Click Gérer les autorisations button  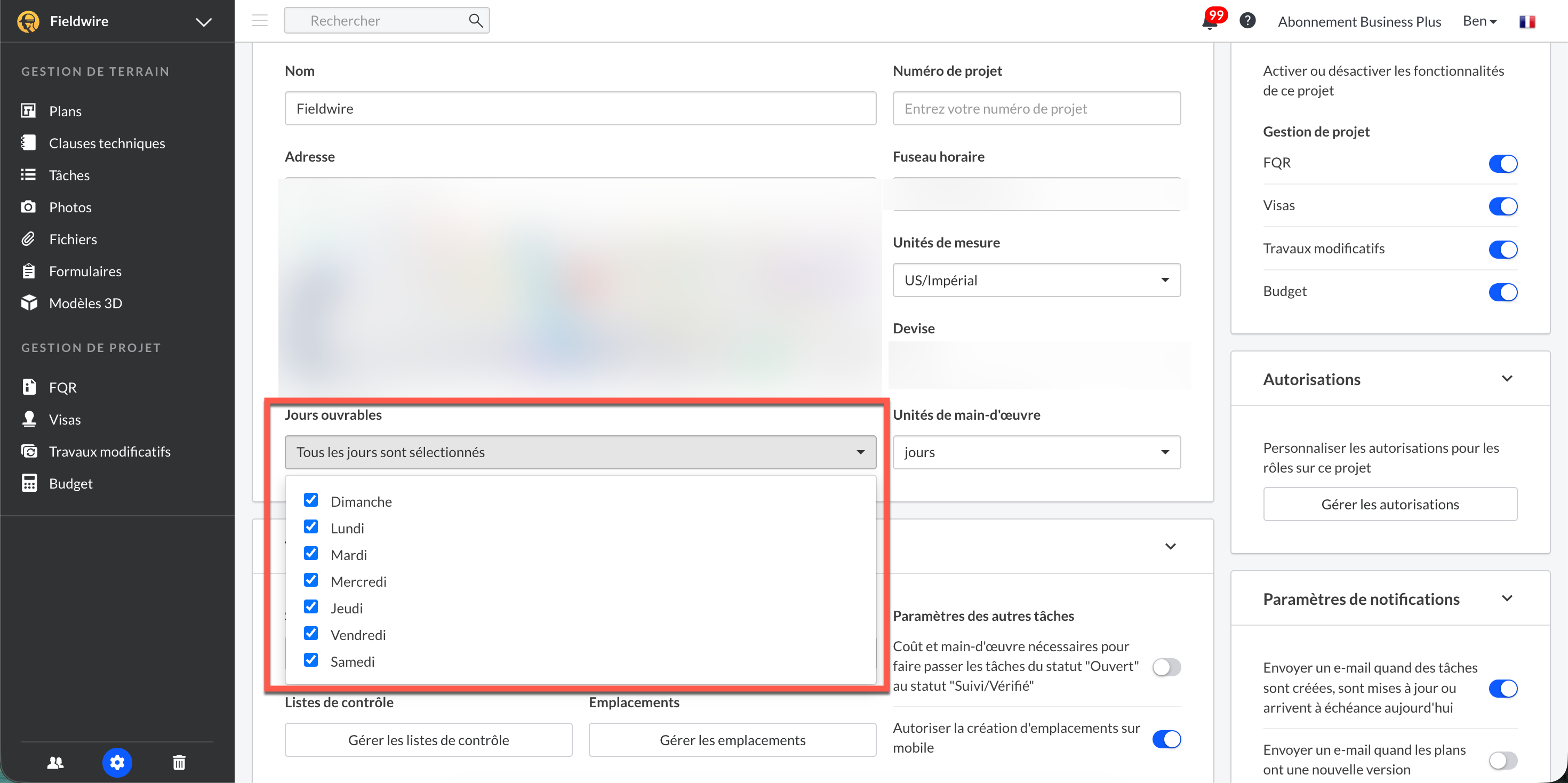coord(1390,504)
